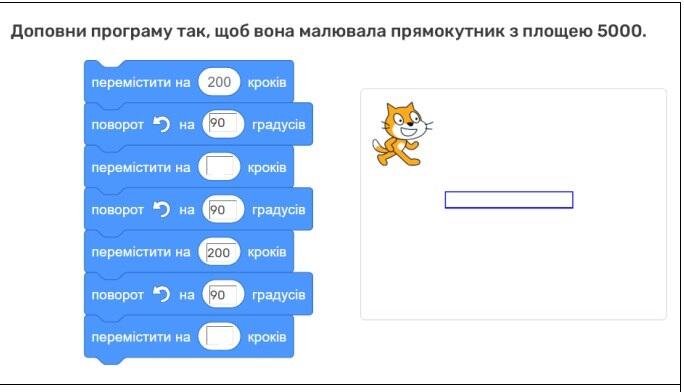Click the градусів label of the second поворот block
Image resolution: width=684 pixels, height=392 pixels.
tap(279, 210)
